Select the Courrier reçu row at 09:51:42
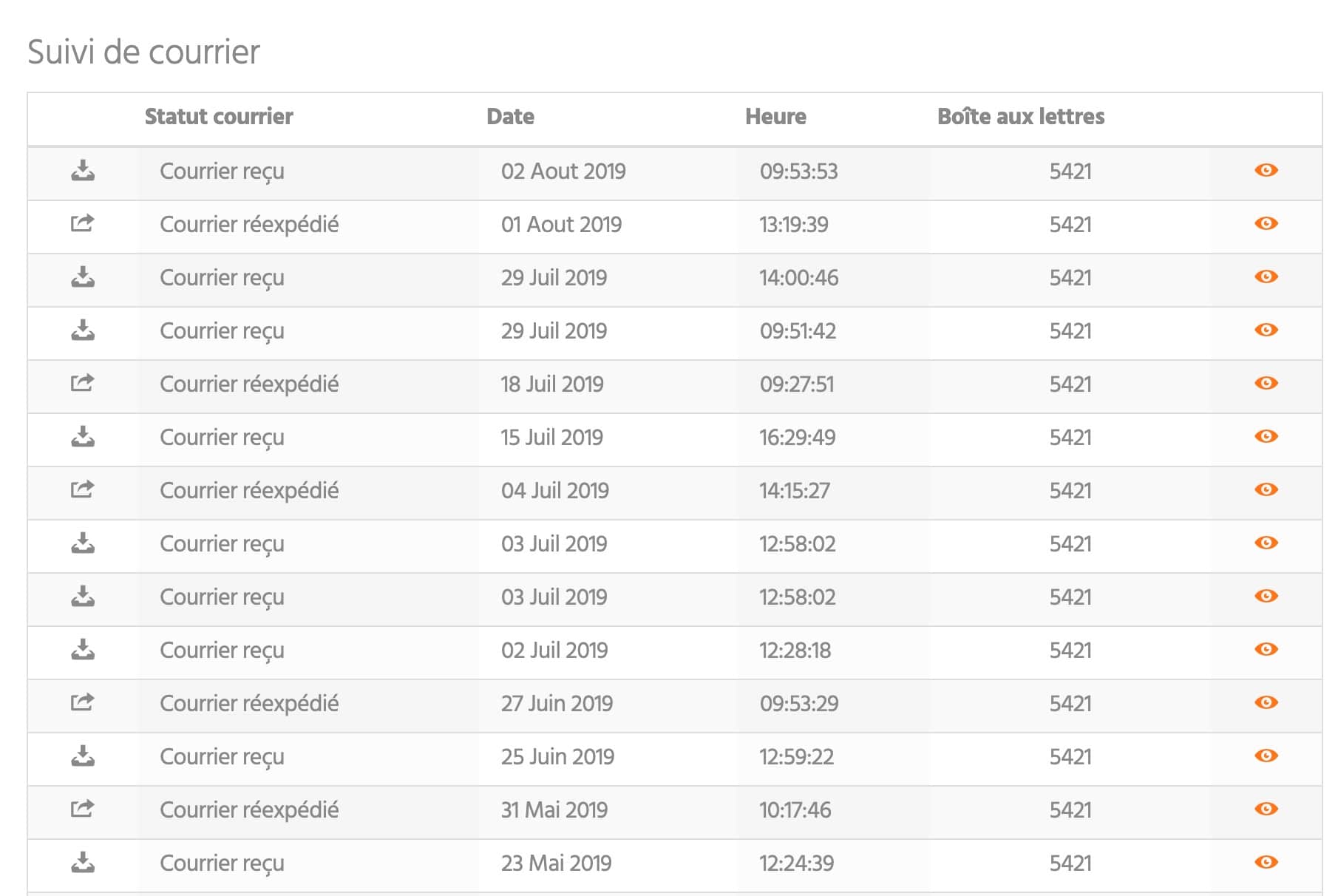1338x896 pixels. click(222, 331)
